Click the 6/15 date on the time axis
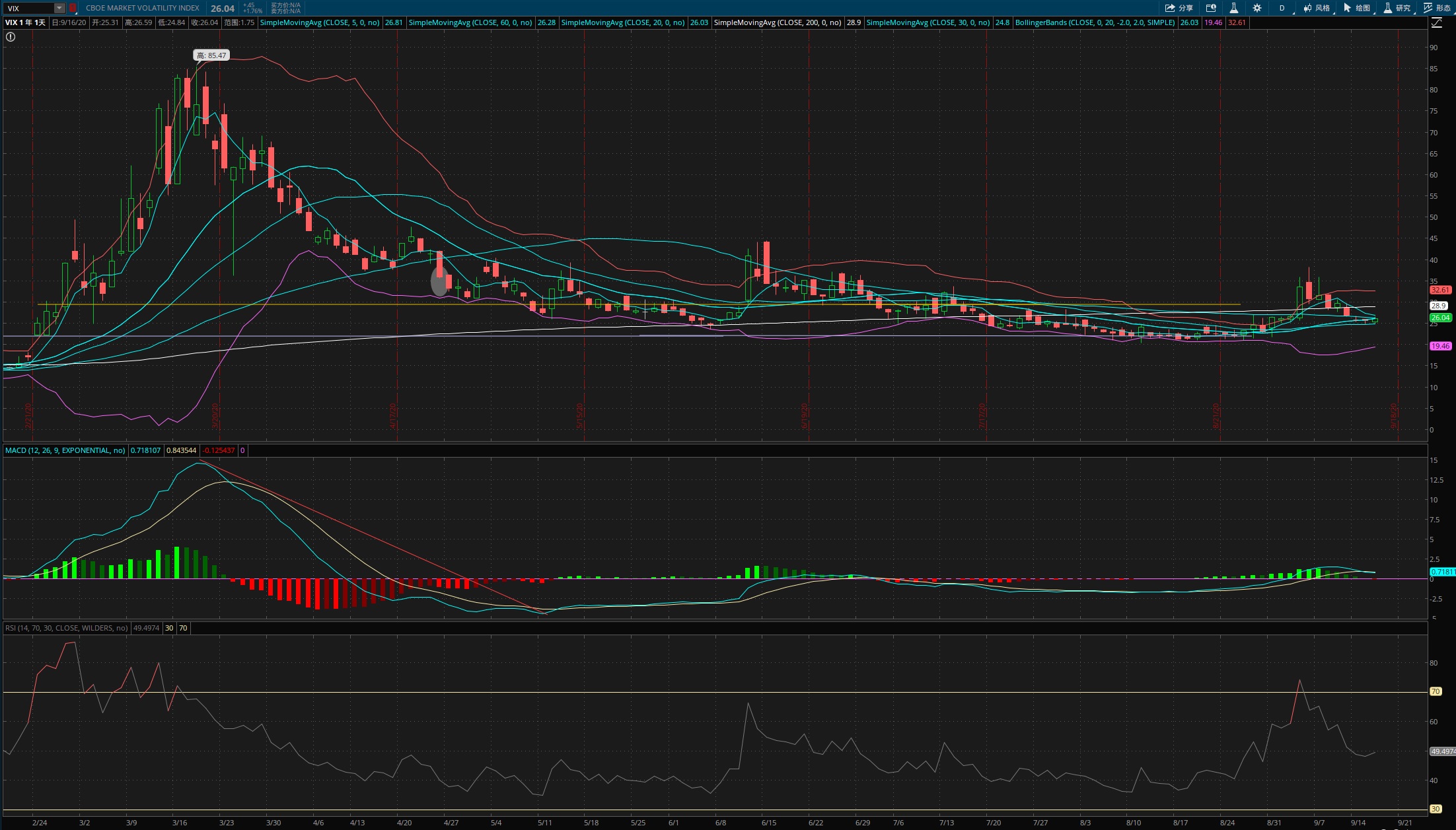Viewport: 1456px width, 830px height. click(x=768, y=823)
